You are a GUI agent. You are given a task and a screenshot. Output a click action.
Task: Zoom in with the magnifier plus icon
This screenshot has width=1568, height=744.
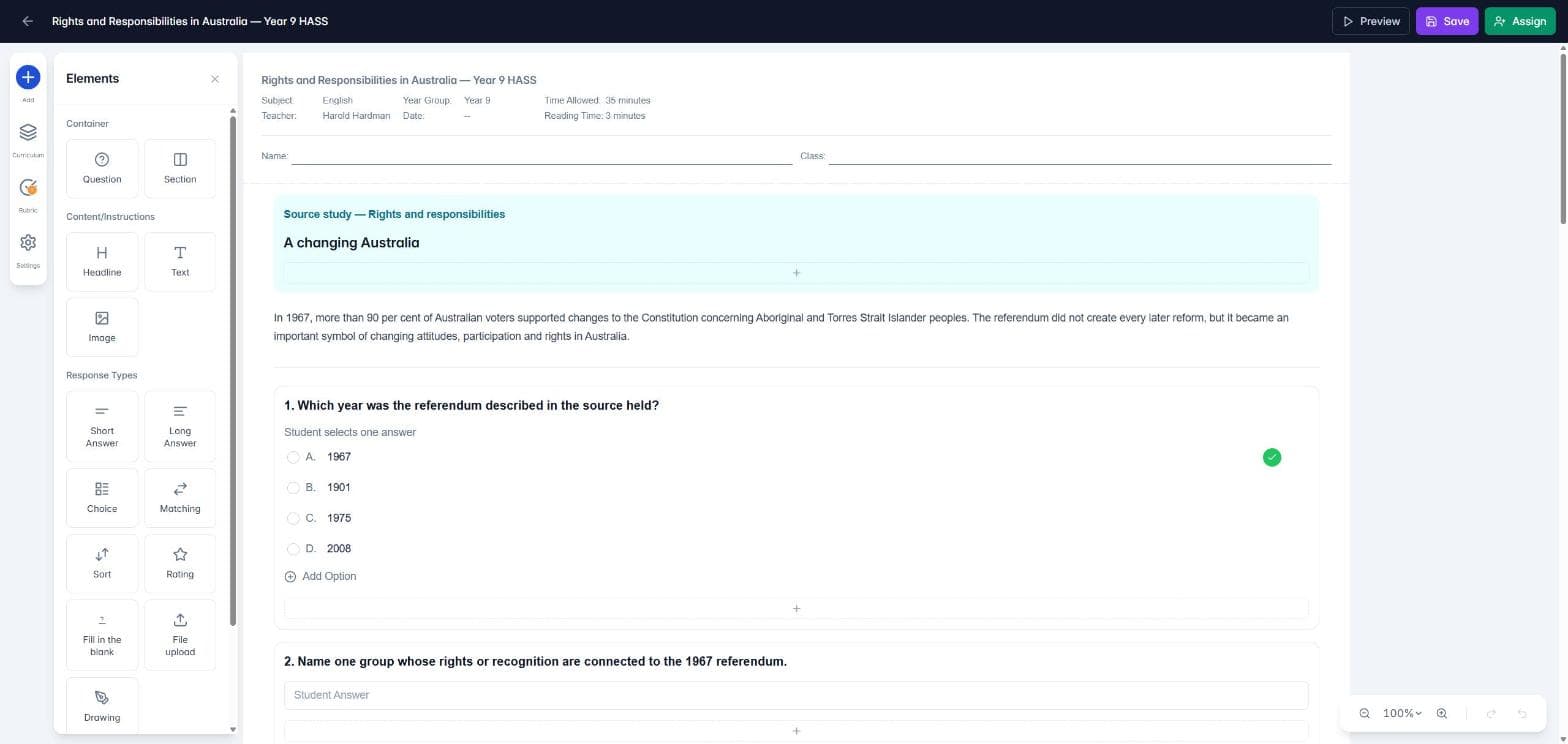(1442, 713)
